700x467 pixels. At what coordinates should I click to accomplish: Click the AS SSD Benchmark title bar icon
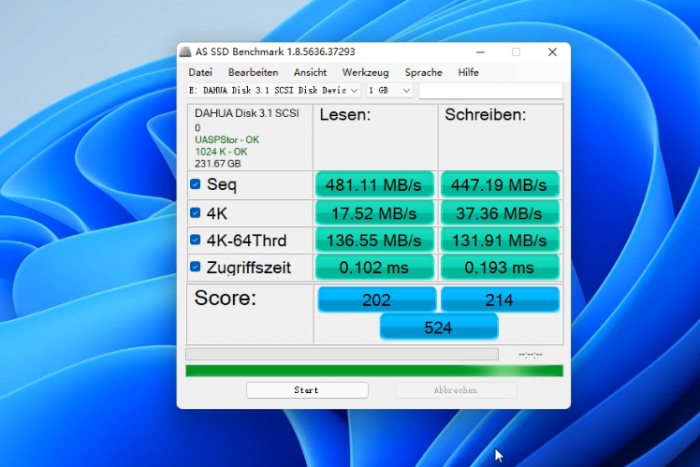[x=187, y=52]
